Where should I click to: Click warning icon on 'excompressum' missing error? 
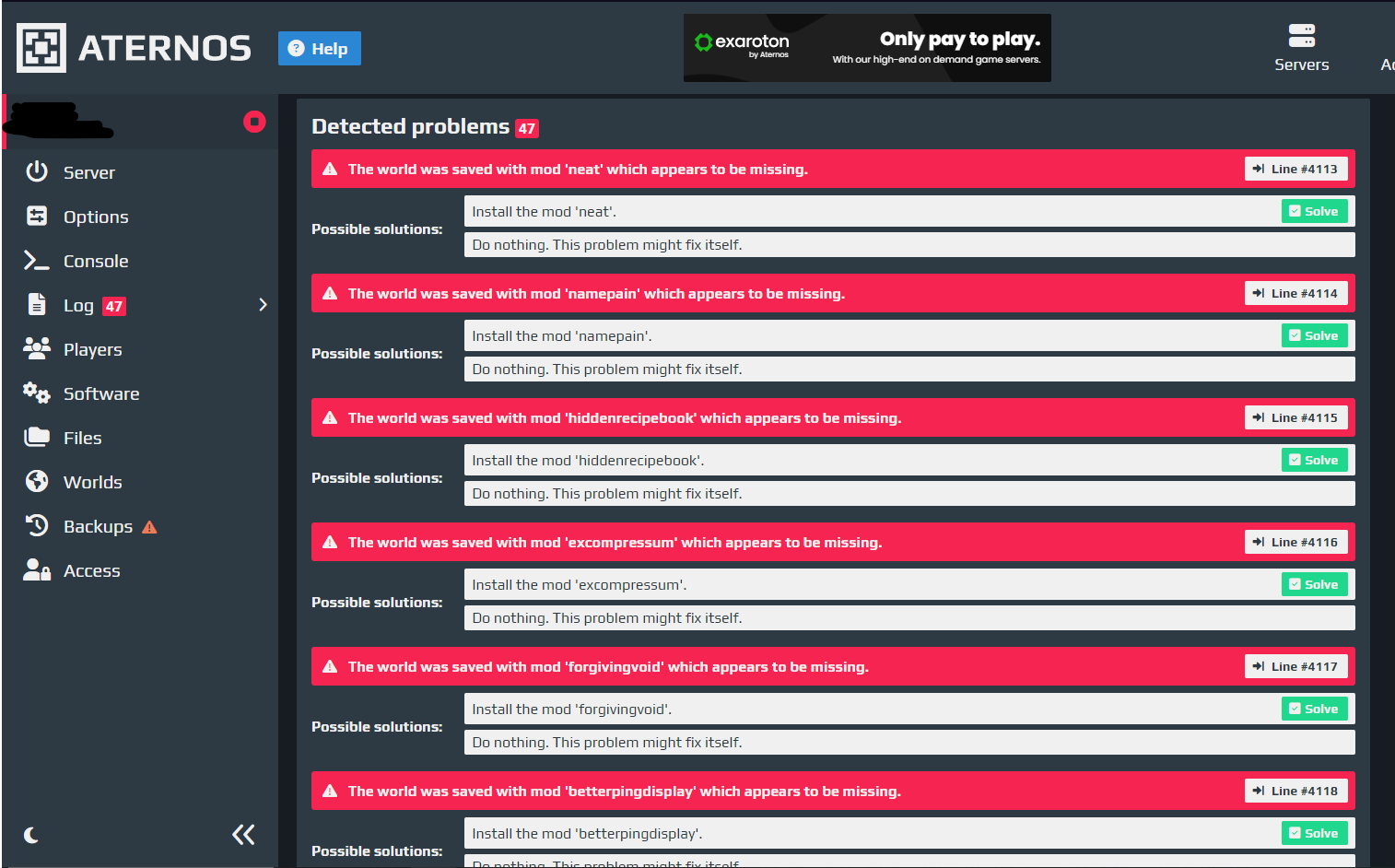pyautogui.click(x=330, y=542)
